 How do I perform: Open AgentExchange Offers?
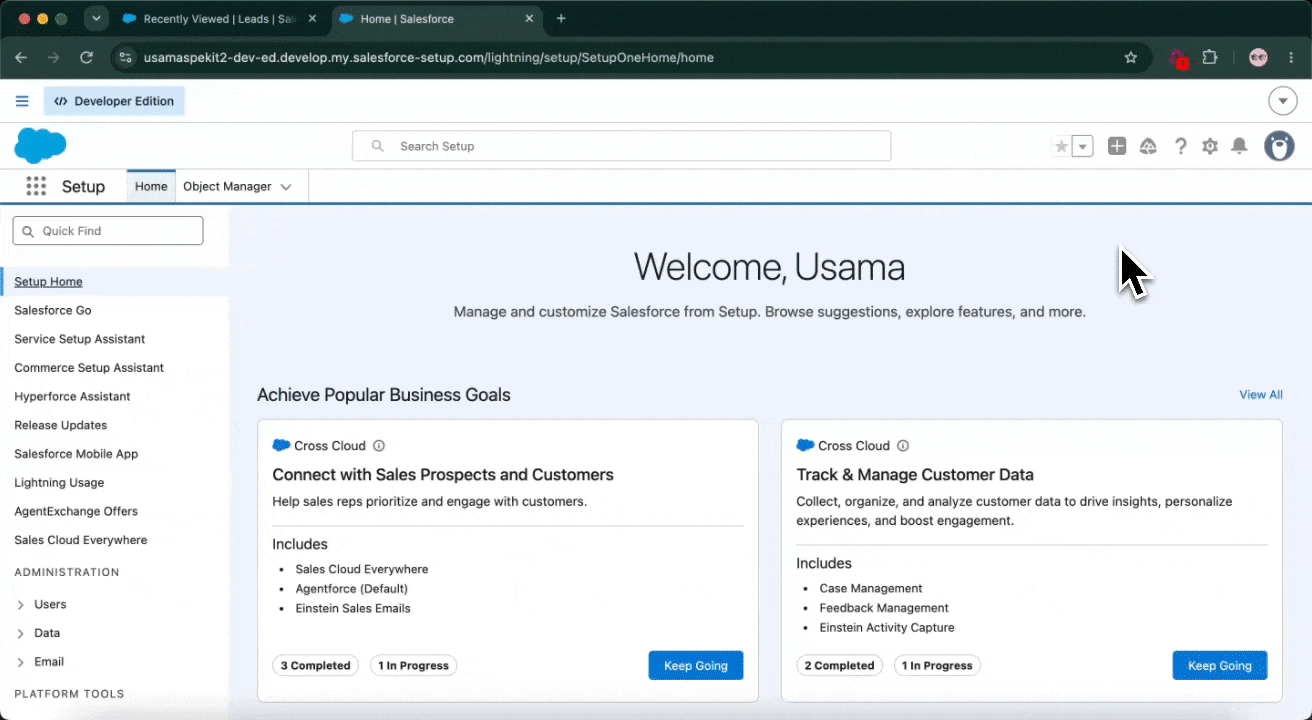point(76,511)
